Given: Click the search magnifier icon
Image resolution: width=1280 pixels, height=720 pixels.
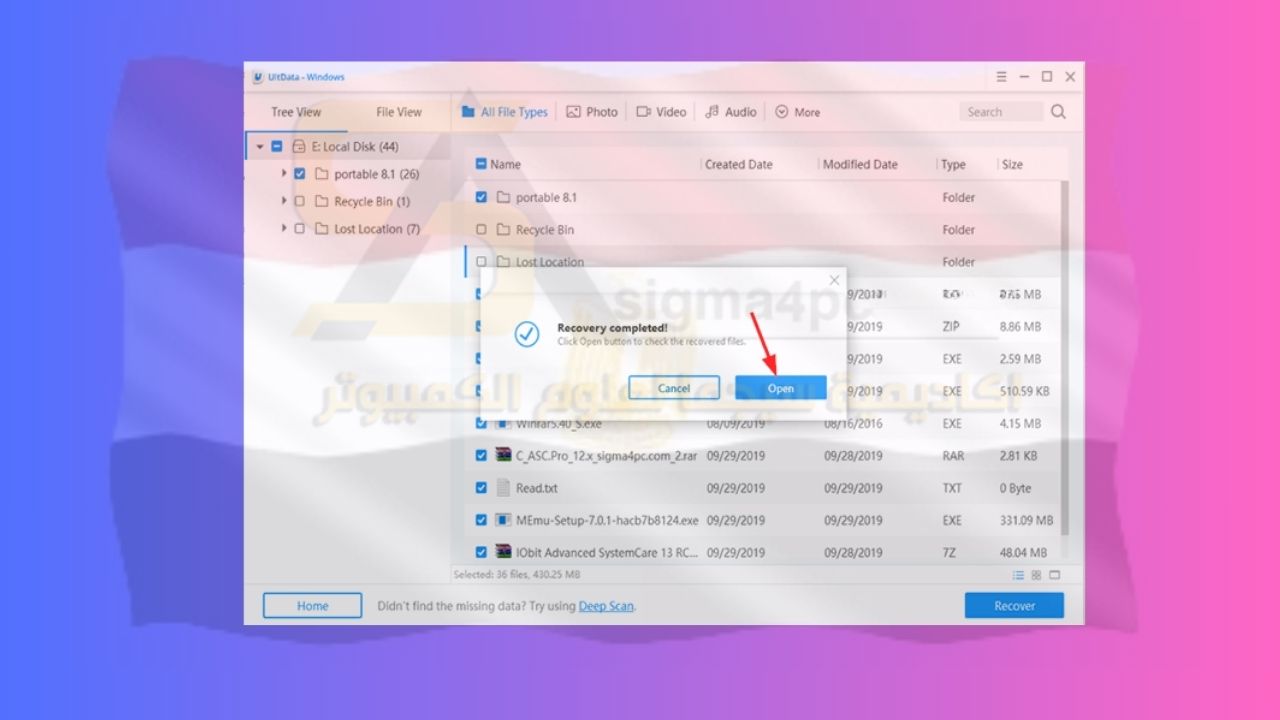Looking at the screenshot, I should pyautogui.click(x=1058, y=112).
